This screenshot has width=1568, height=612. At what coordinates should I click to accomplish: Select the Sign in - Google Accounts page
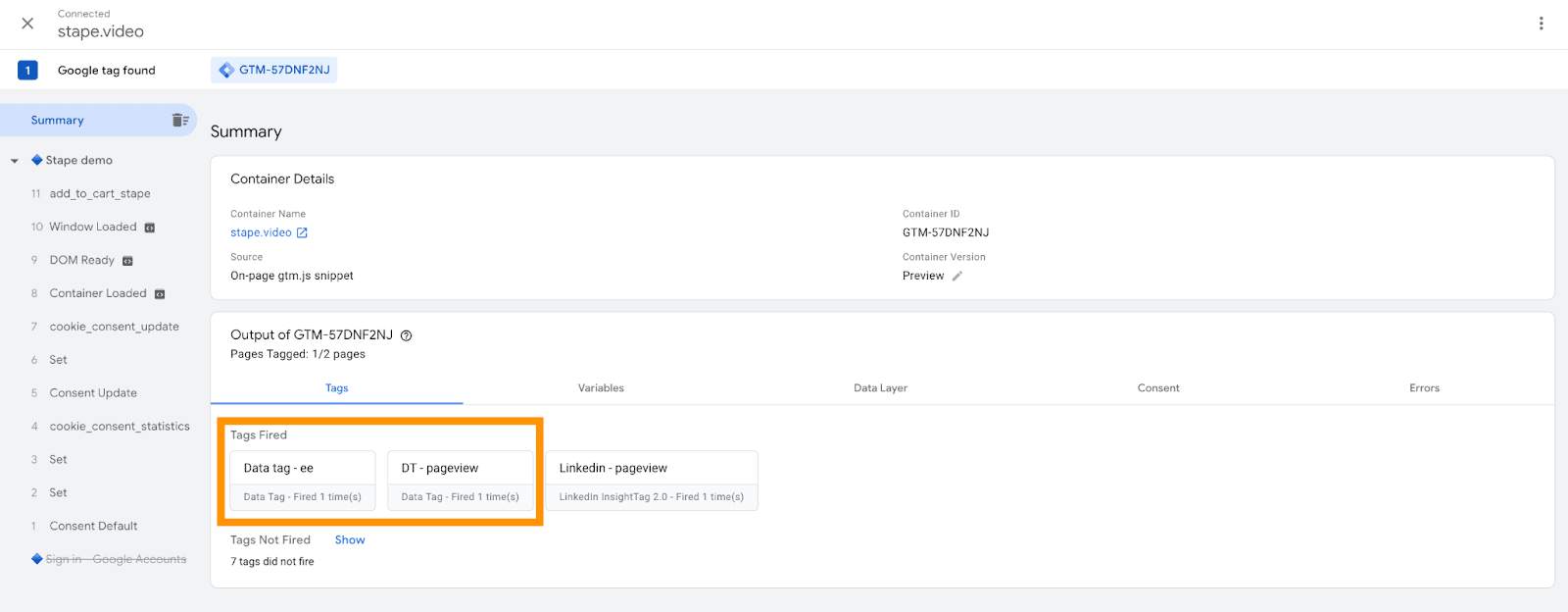pyautogui.click(x=116, y=559)
